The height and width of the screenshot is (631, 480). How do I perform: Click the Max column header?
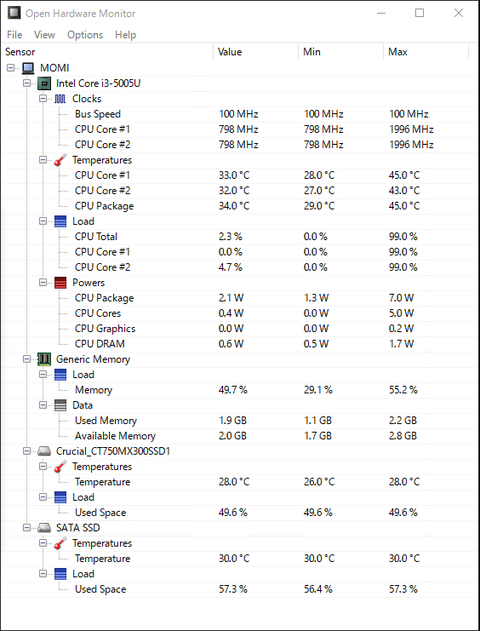coord(426,52)
